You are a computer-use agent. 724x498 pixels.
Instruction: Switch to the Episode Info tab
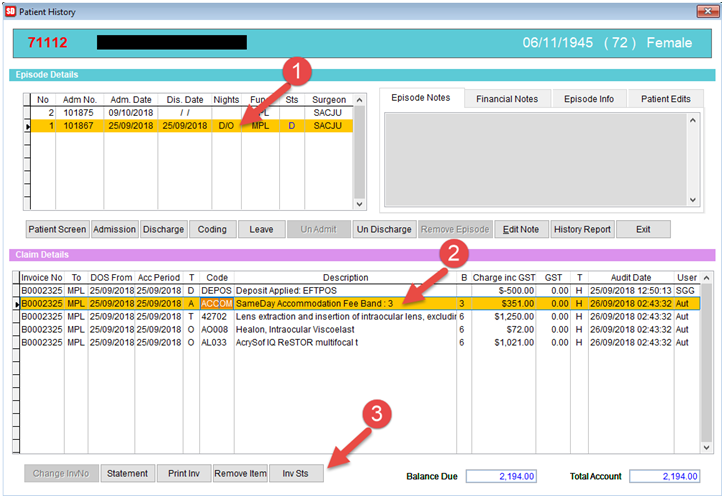tap(589, 99)
